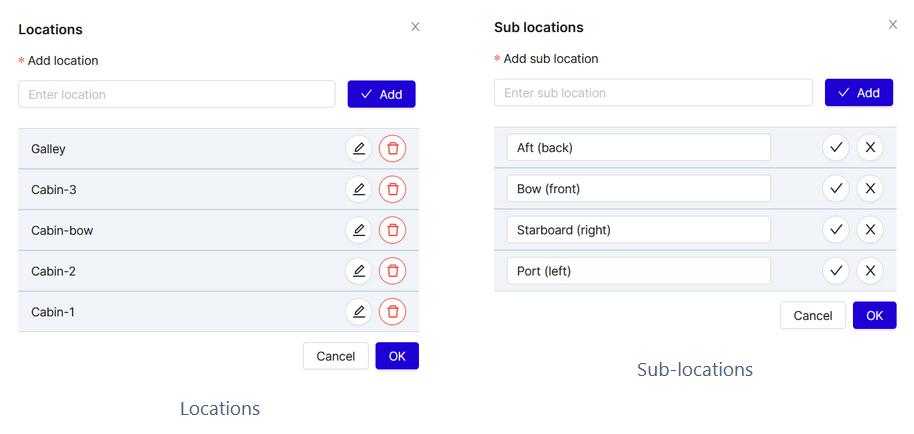Cancel the Locations dialog
Screen dimensions: 914x434
click(x=335, y=356)
